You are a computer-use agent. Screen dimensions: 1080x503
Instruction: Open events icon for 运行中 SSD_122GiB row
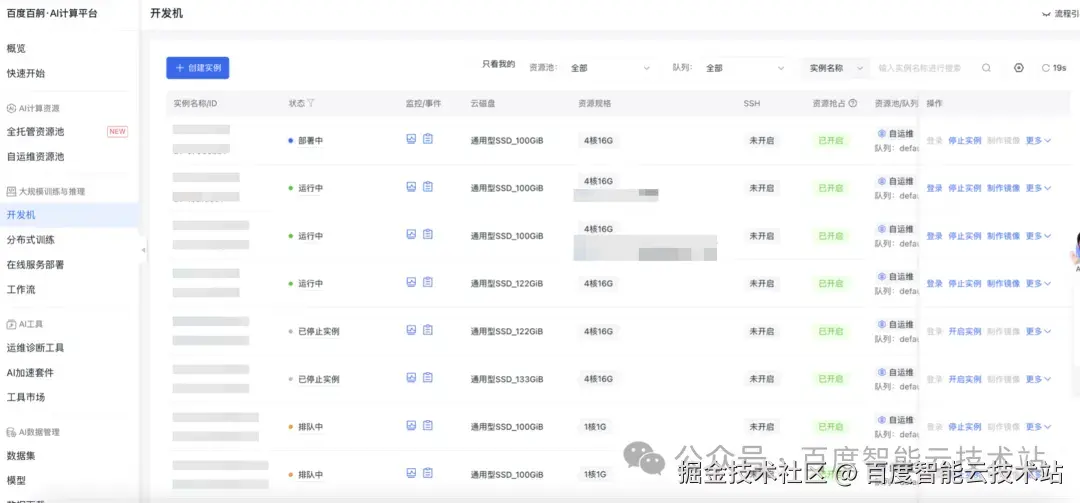[x=428, y=282]
